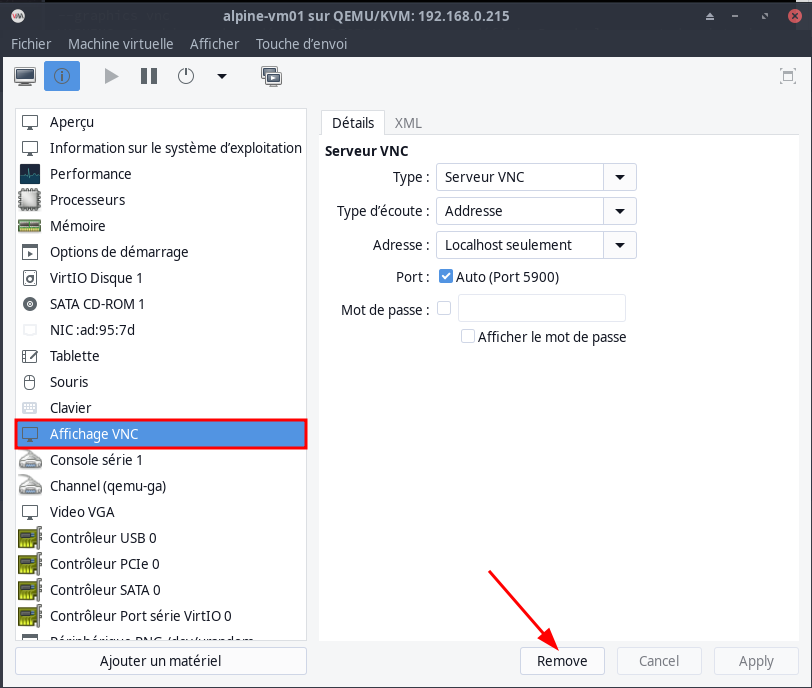Switch to the XML tab
Image resolution: width=812 pixels, height=688 pixels.
coord(408,123)
